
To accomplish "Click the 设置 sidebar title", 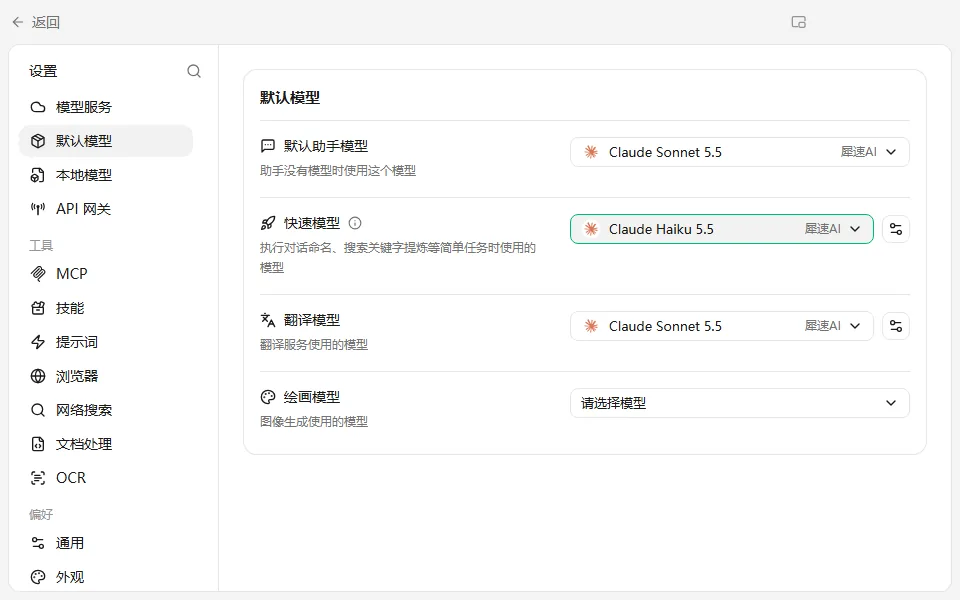I will pyautogui.click(x=43, y=71).
